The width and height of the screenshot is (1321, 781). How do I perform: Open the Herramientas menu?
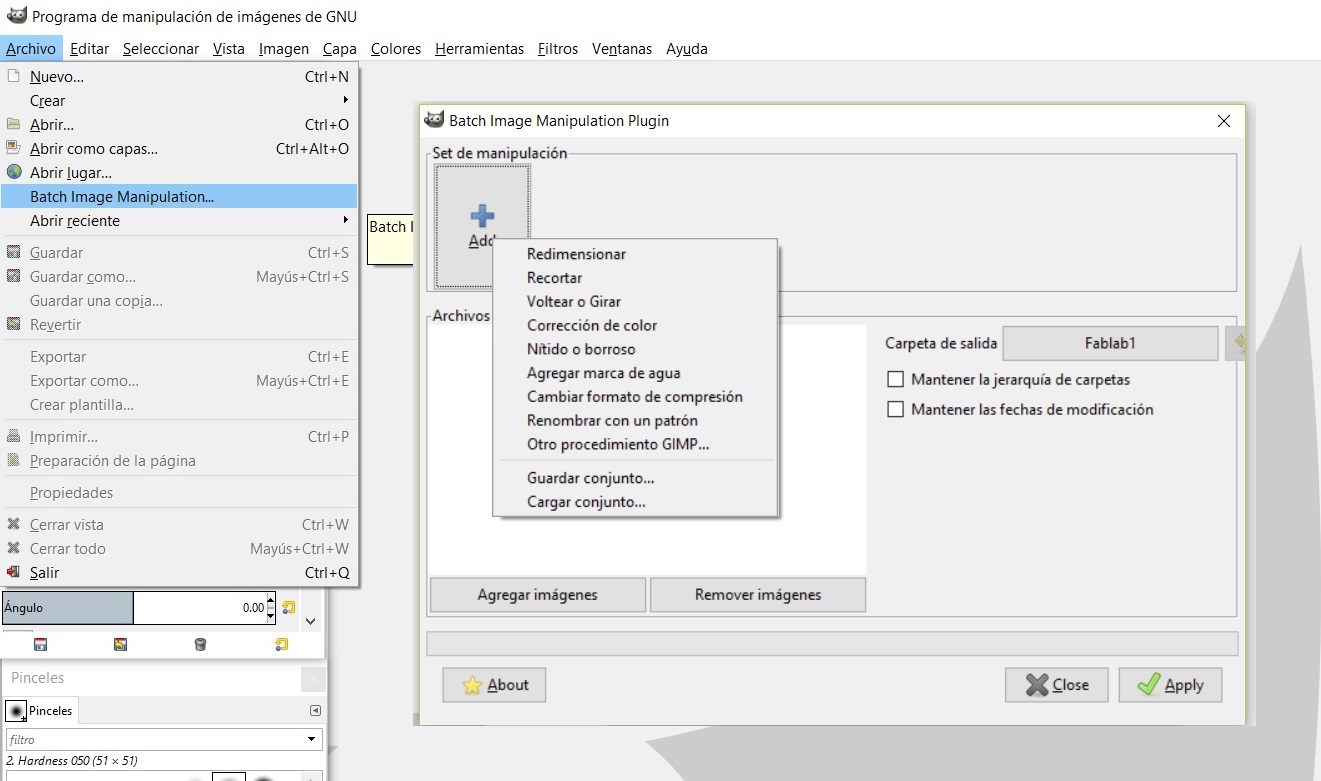click(480, 48)
